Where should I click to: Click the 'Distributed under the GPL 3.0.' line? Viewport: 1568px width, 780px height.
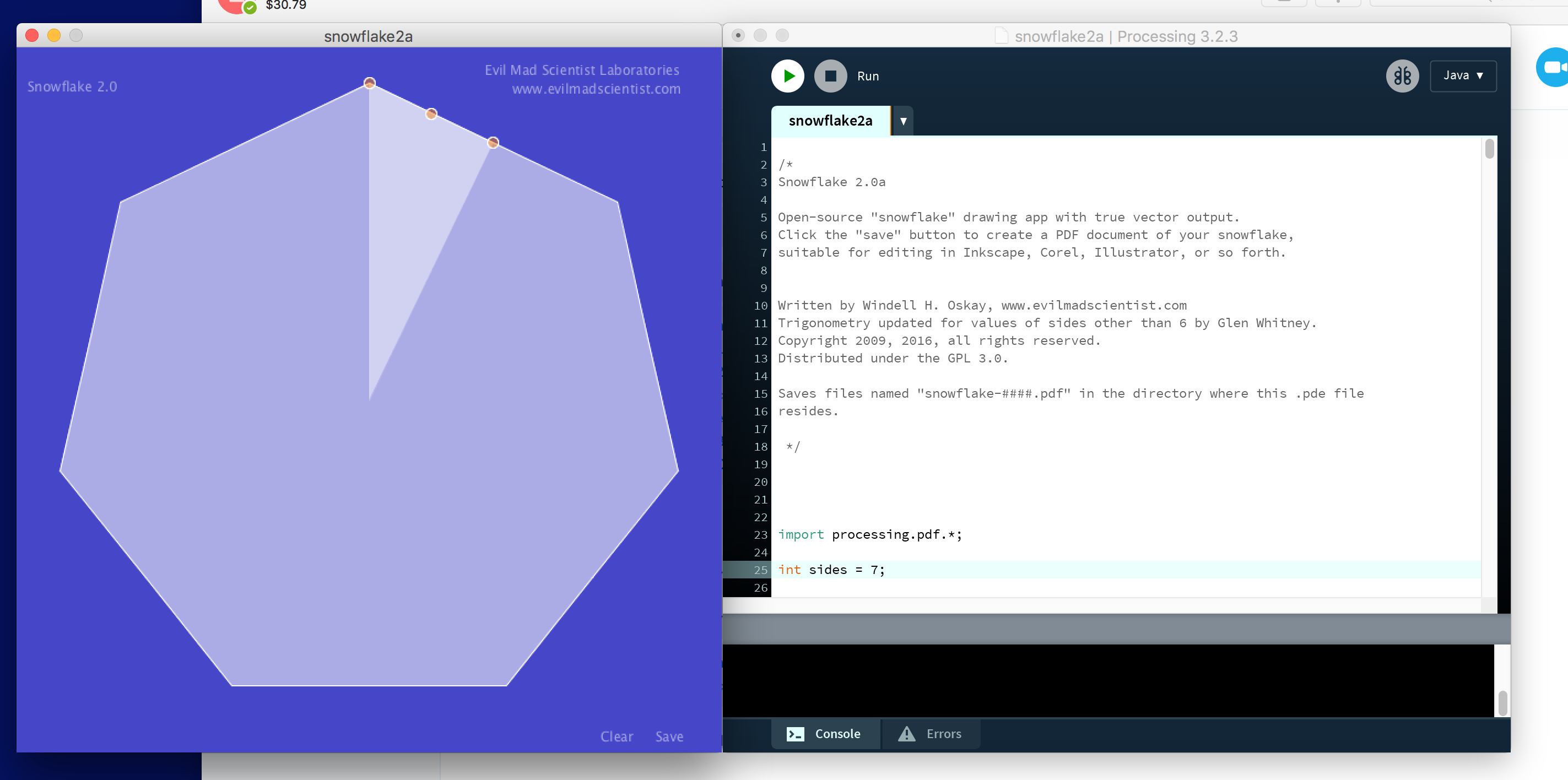pos(893,359)
